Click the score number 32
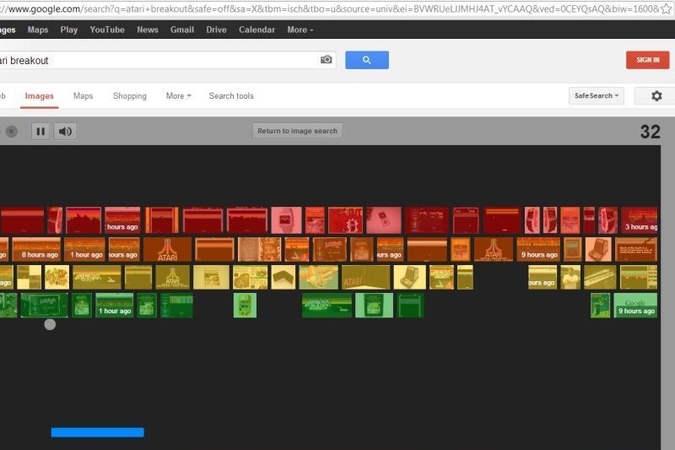The width and height of the screenshot is (675, 450). pos(650,132)
